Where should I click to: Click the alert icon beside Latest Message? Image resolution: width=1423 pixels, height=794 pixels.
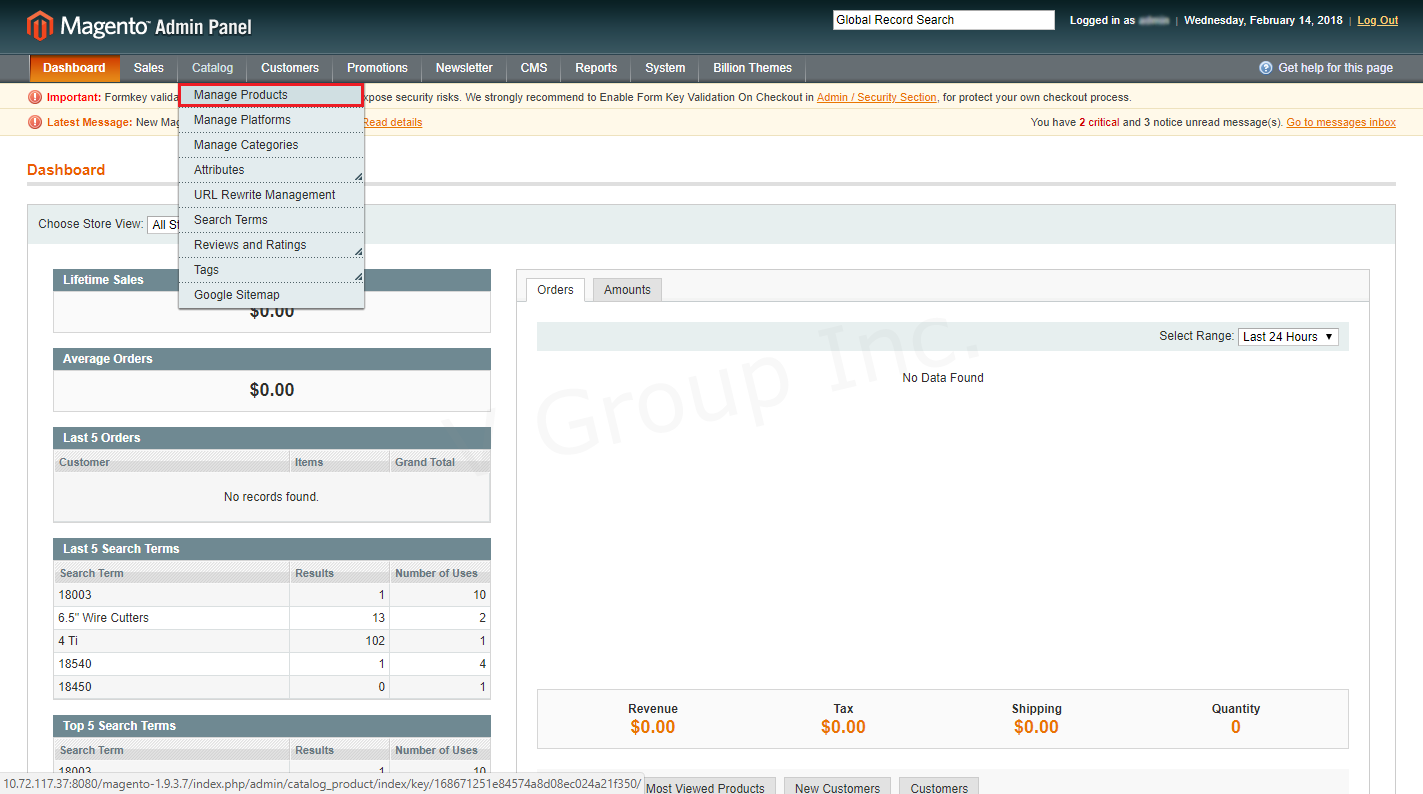click(x=35, y=122)
